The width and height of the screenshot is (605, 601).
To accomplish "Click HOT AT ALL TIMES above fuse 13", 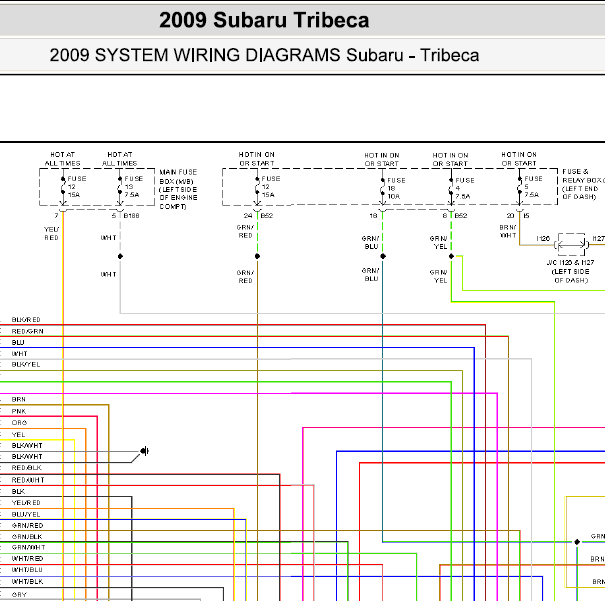I will pyautogui.click(x=120, y=159).
